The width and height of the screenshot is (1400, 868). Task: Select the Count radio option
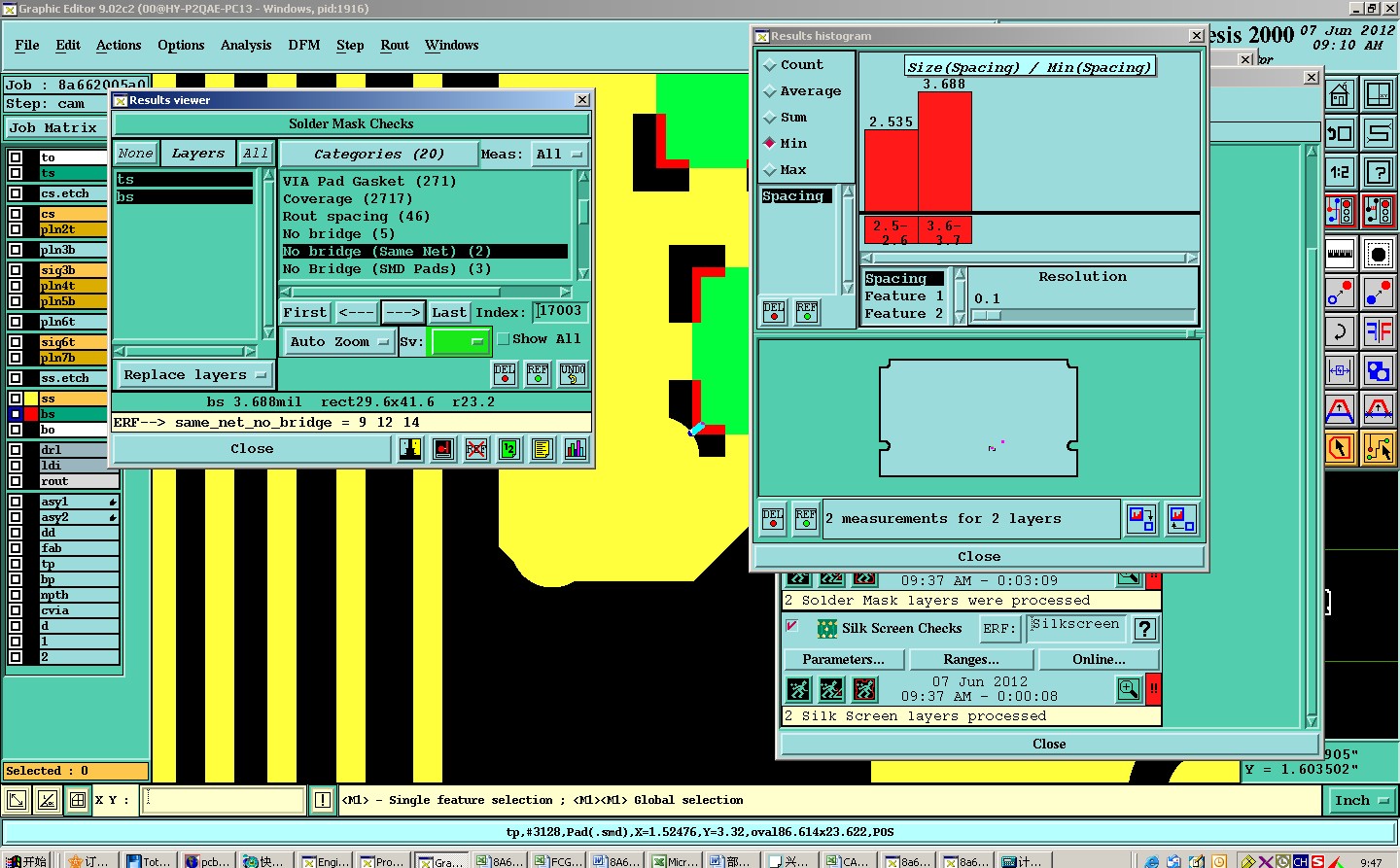pyautogui.click(x=770, y=65)
